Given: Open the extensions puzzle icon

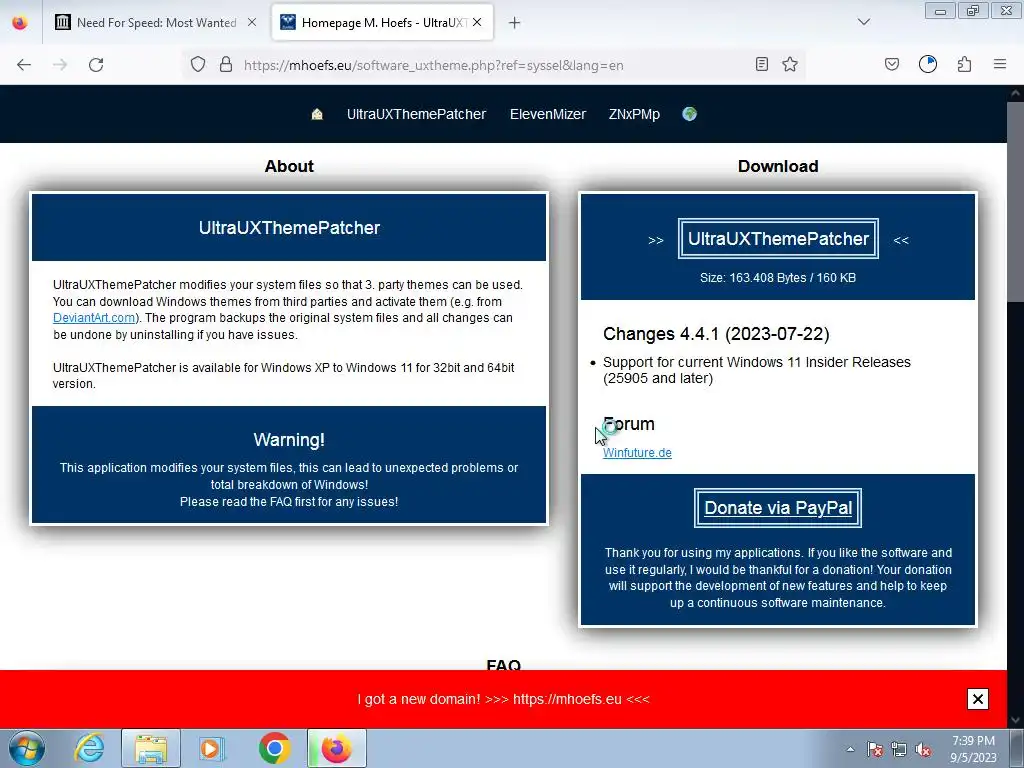Looking at the screenshot, I should click(x=965, y=64).
